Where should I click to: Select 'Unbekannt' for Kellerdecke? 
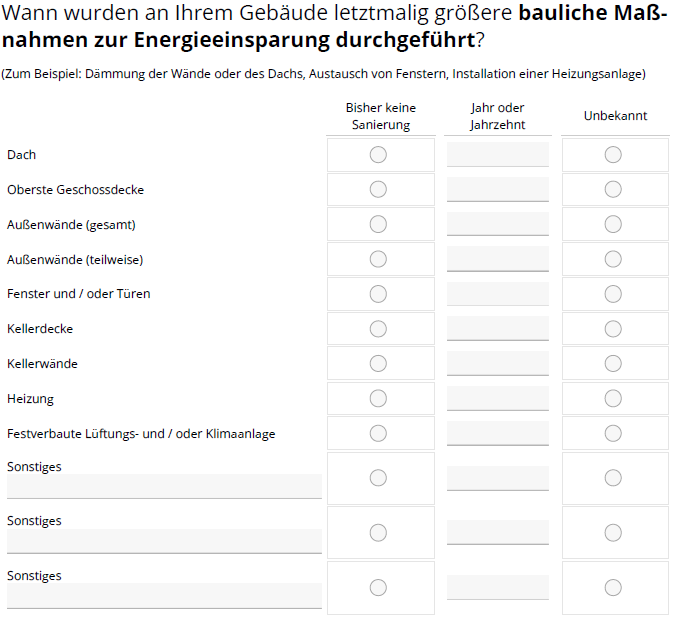613,329
